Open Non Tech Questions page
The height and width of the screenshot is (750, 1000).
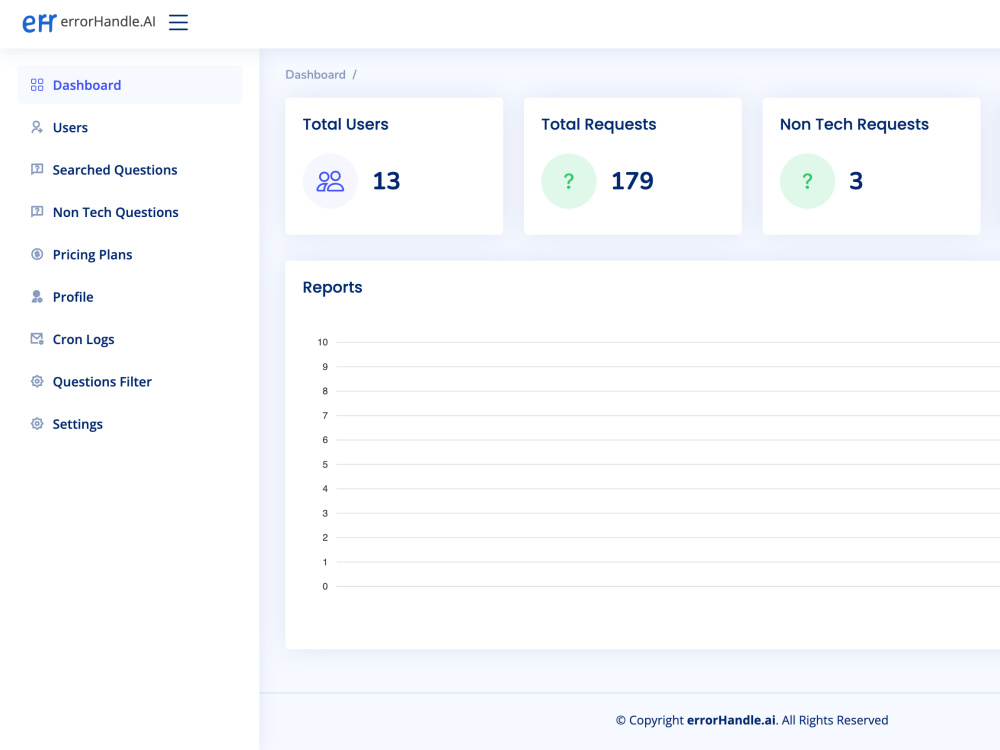click(x=129, y=212)
